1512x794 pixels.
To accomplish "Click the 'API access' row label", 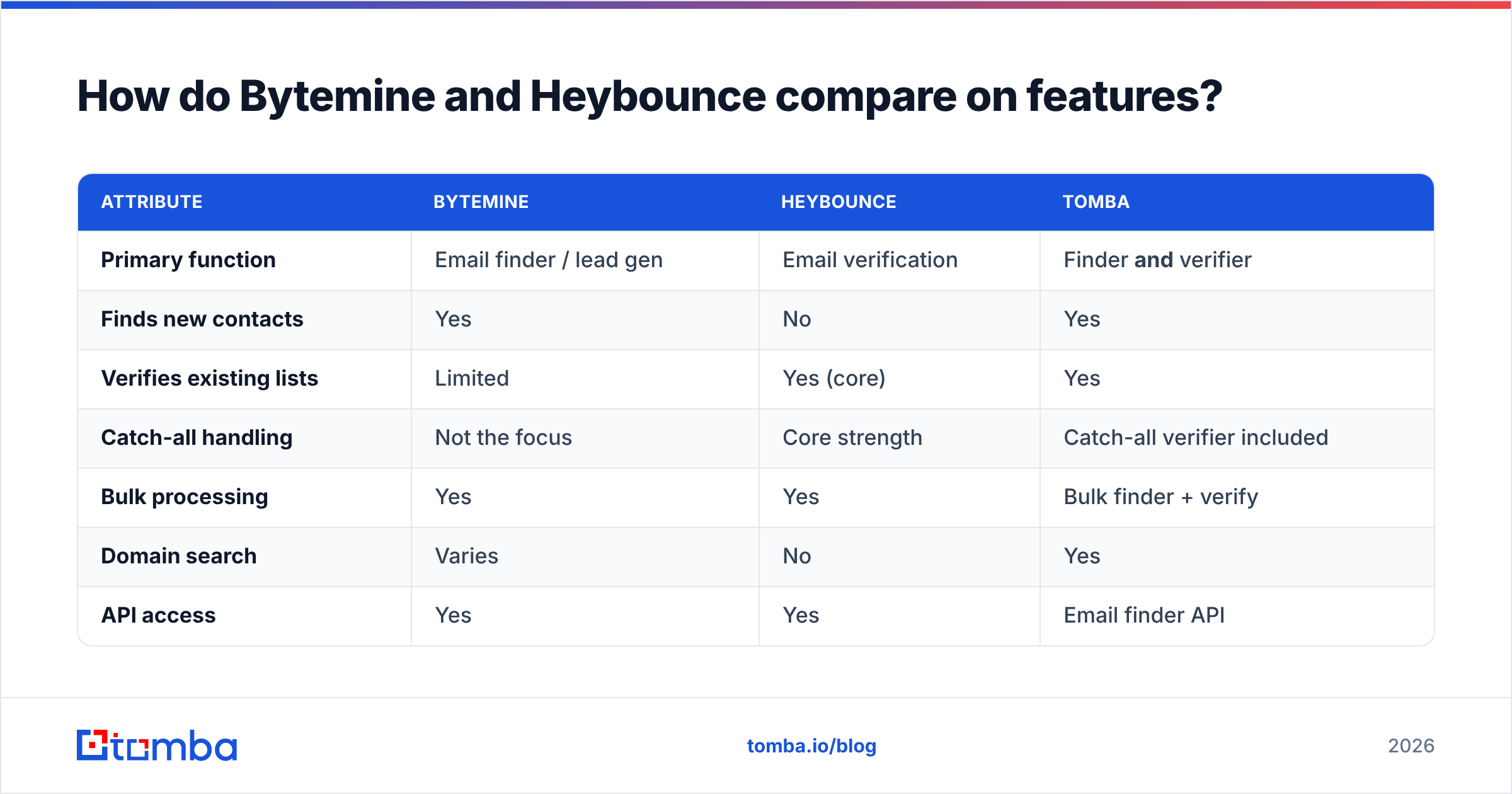I will pyautogui.click(x=158, y=615).
